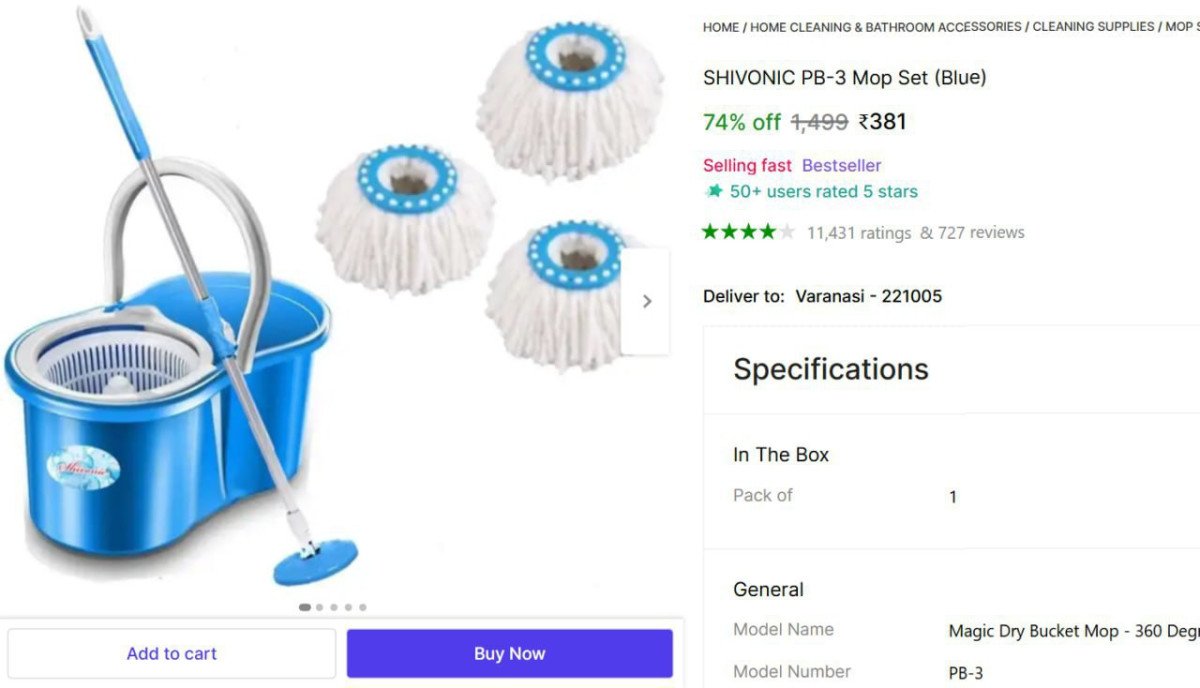Click the SHIVONIC PB-3 Mop Set title
Screen dimensions: 1200x688
[x=844, y=77]
